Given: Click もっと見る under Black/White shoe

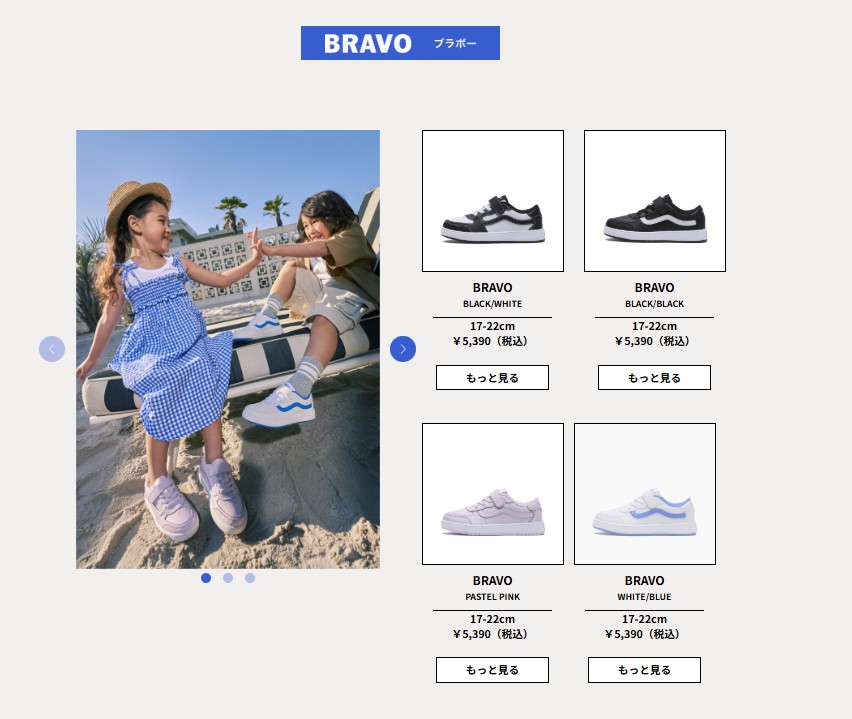Looking at the screenshot, I should click(x=492, y=378).
